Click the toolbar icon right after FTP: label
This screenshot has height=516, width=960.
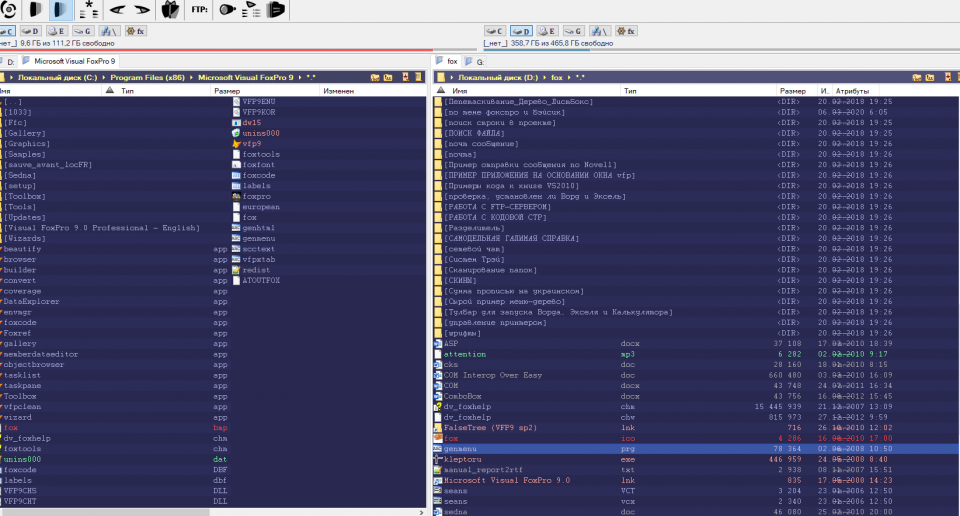pos(227,11)
